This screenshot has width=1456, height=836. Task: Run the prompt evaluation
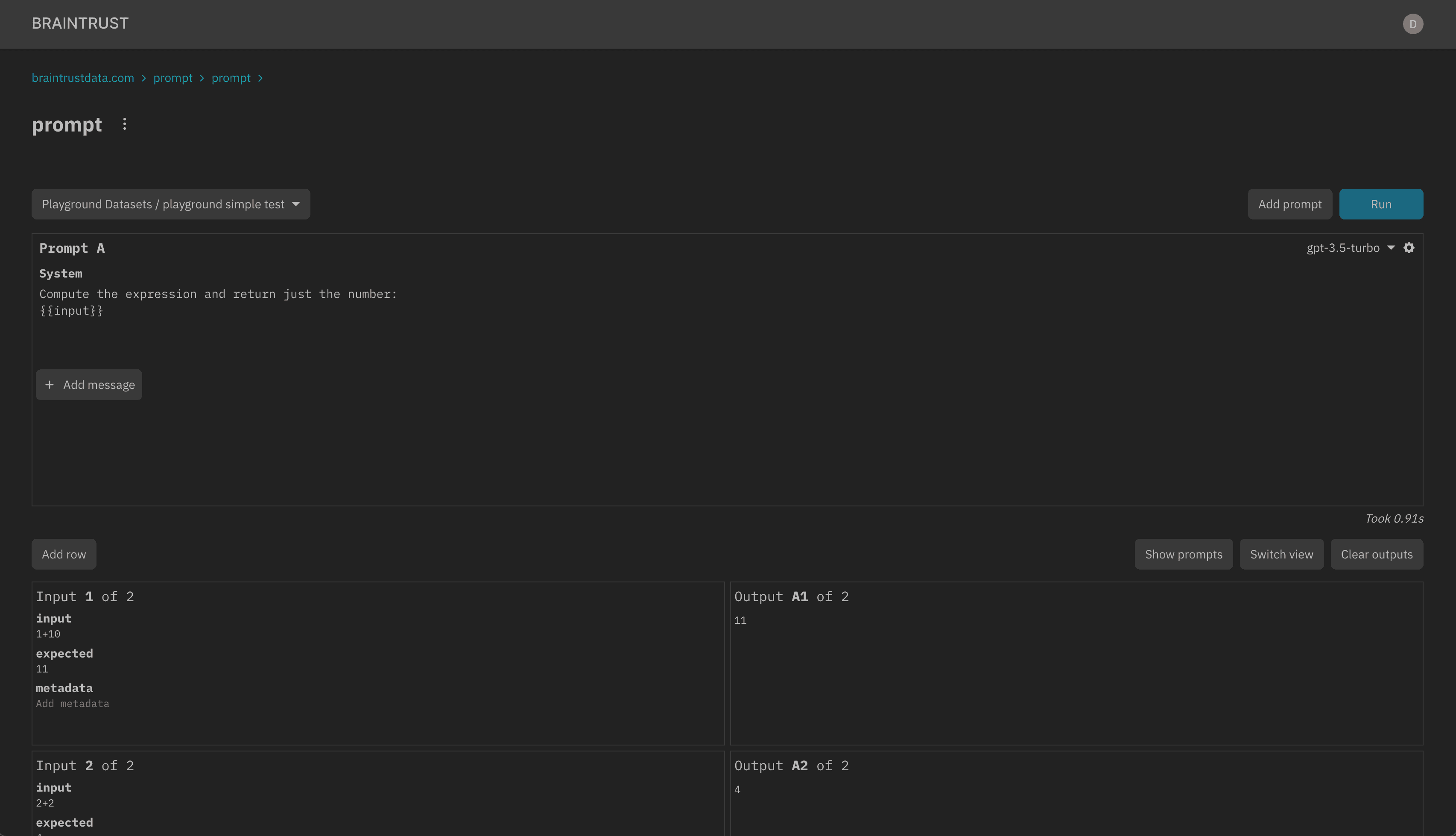(1381, 204)
